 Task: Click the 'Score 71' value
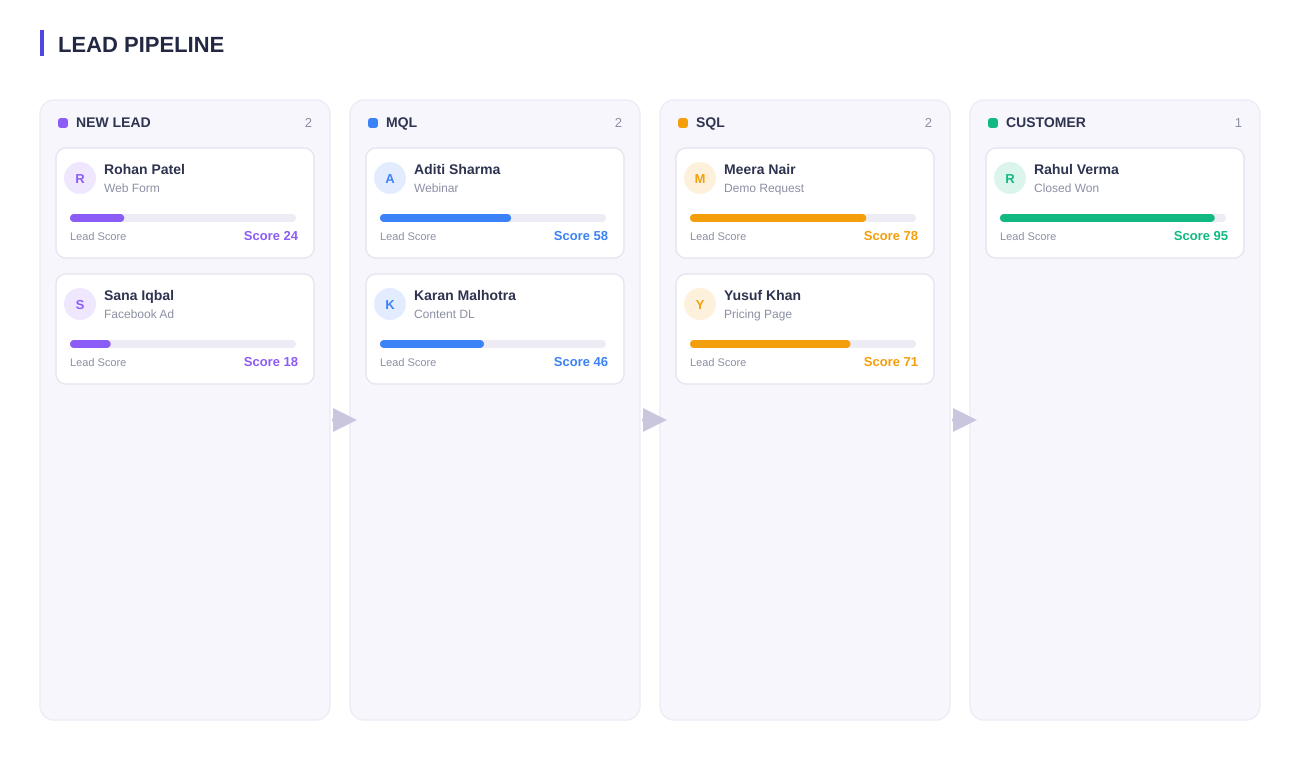tap(891, 362)
